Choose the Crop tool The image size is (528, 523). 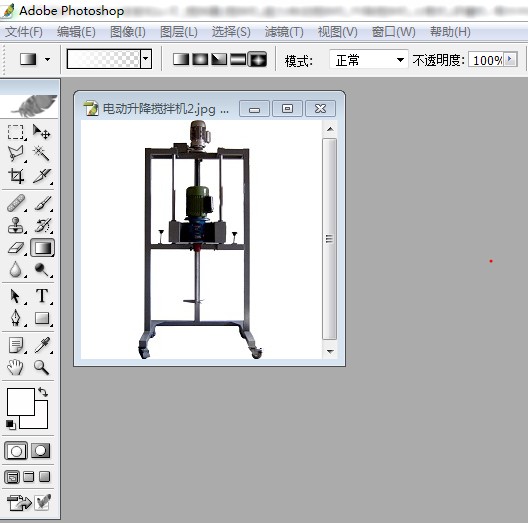click(16, 175)
